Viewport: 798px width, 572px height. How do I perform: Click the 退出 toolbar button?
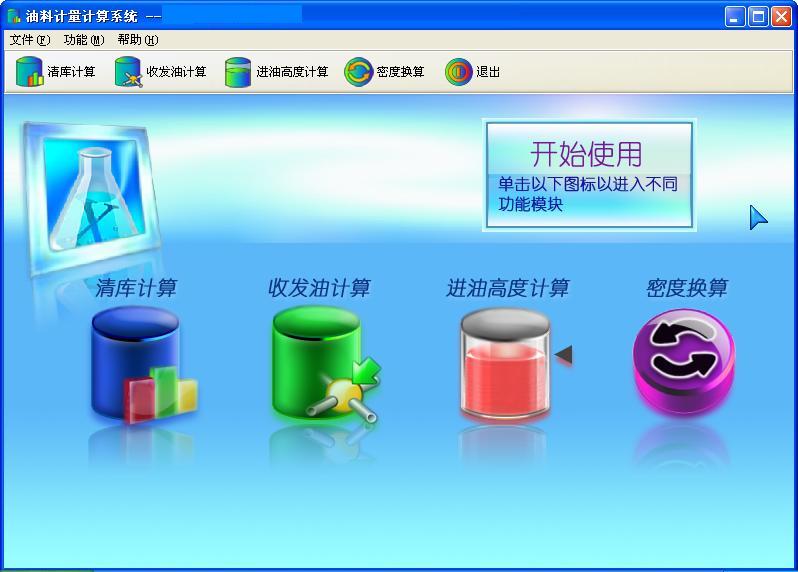(472, 72)
